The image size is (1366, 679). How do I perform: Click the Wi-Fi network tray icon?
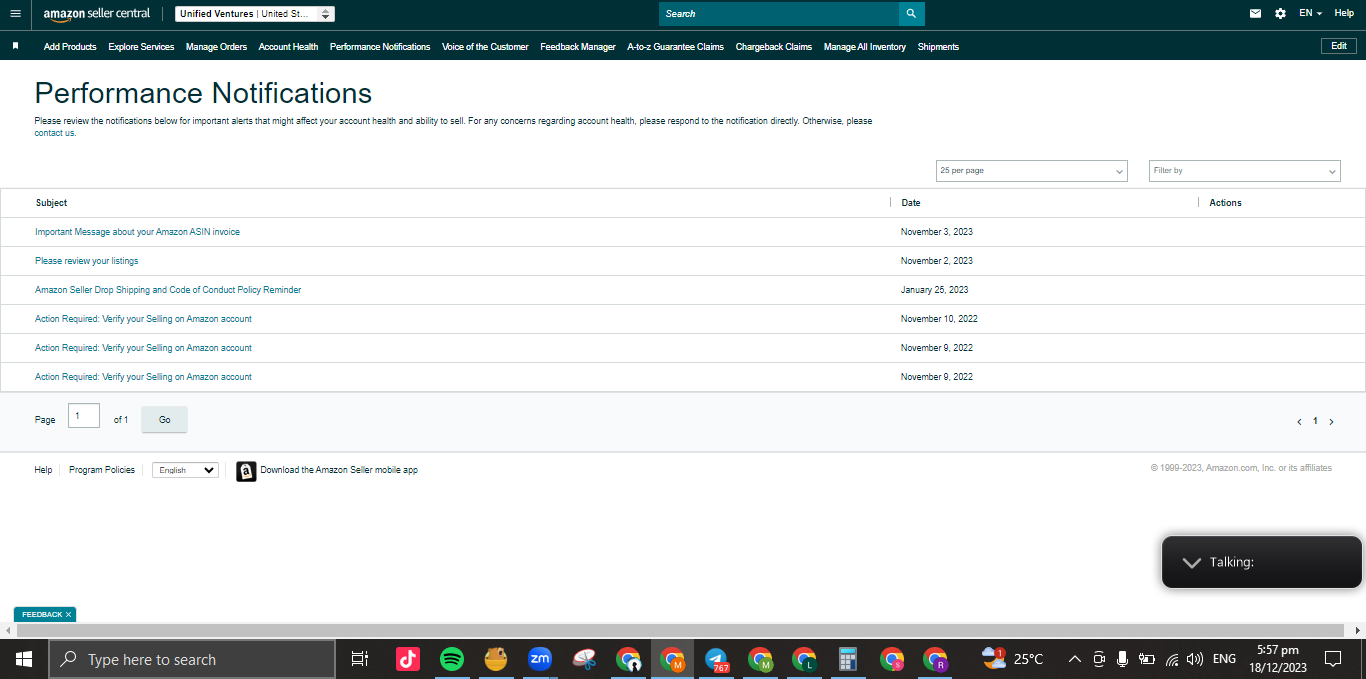coord(1172,660)
